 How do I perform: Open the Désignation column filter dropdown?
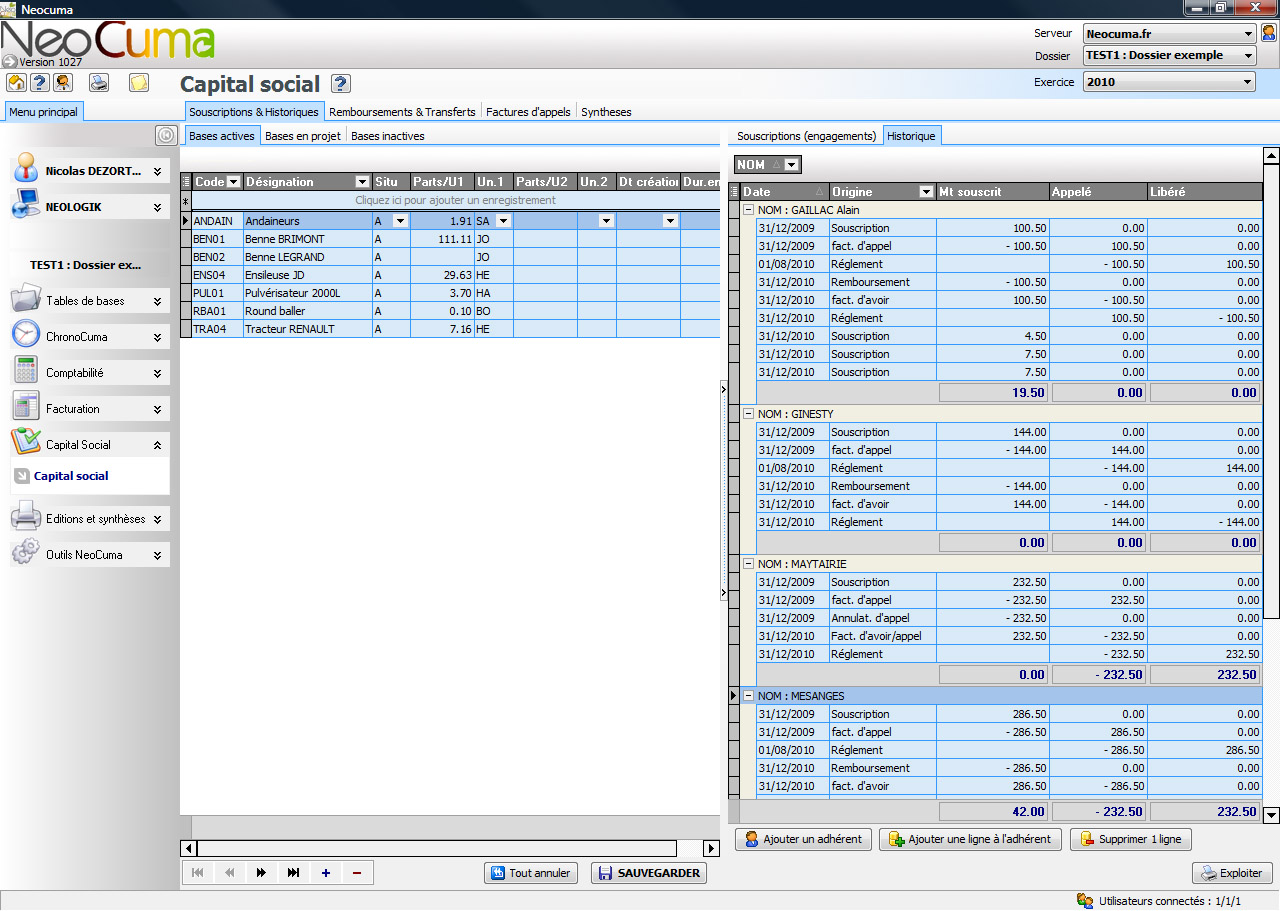(363, 182)
